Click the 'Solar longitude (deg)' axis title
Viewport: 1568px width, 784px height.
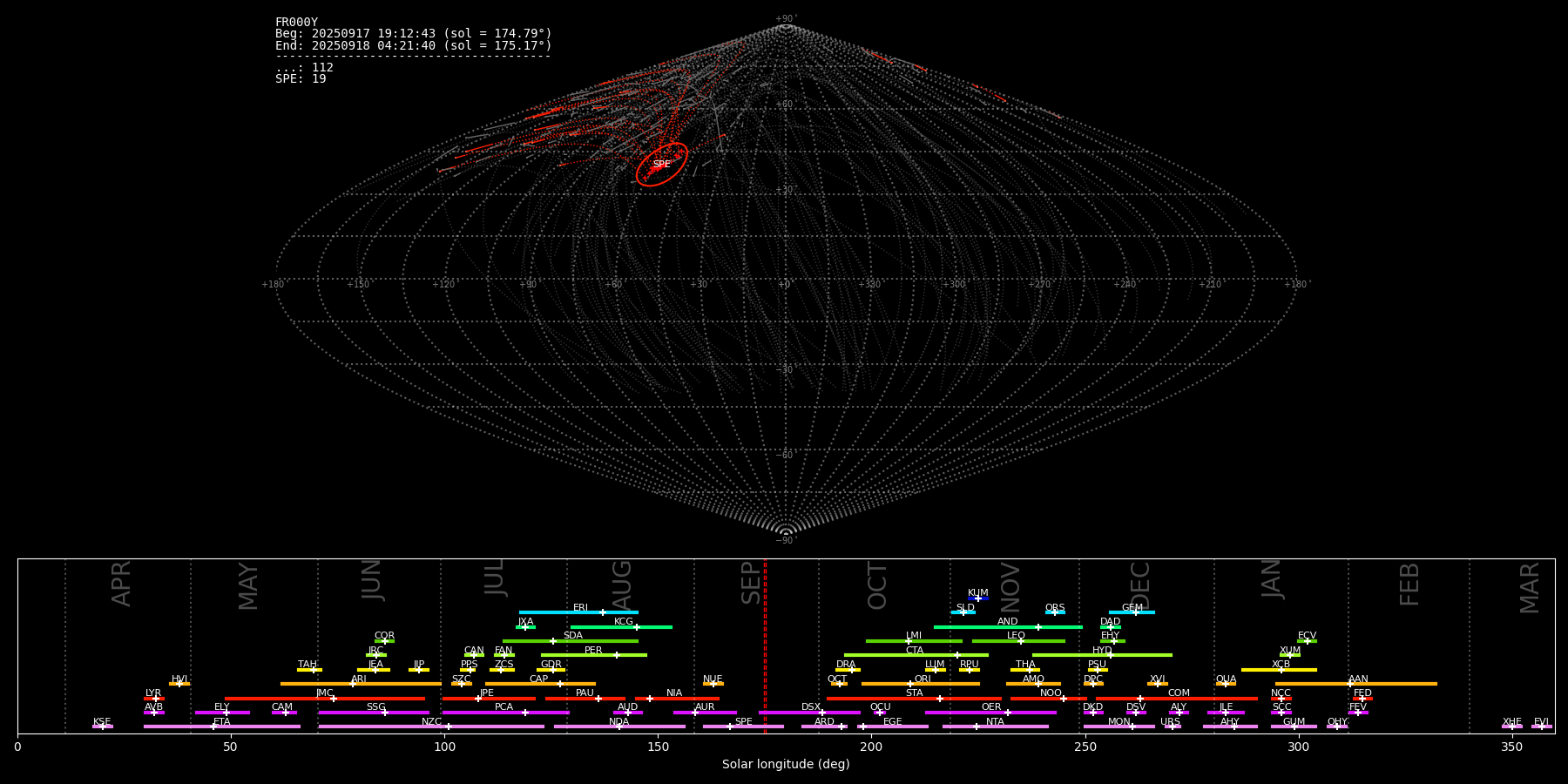click(786, 765)
